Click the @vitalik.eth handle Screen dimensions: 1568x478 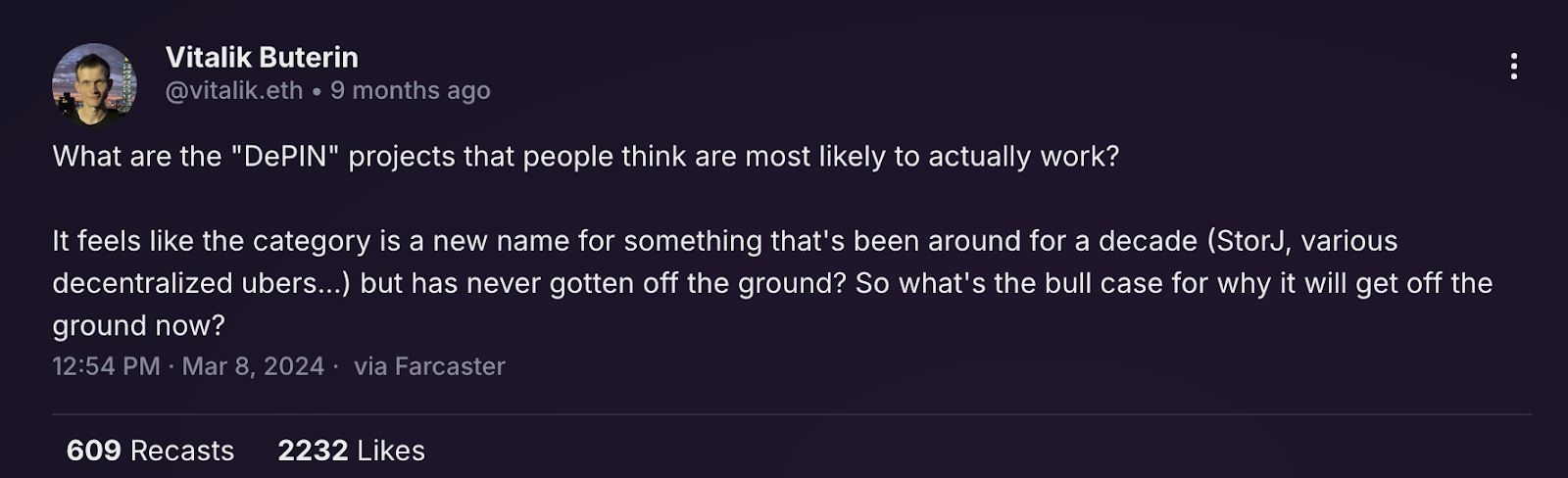234,90
